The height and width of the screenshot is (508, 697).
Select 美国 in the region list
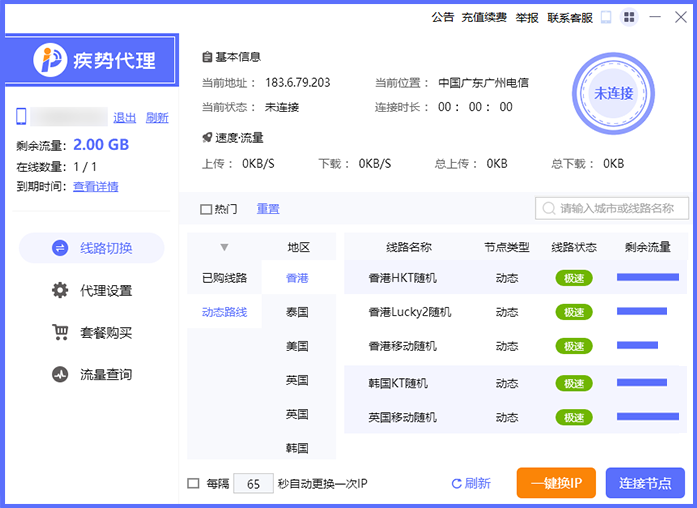[x=297, y=346]
